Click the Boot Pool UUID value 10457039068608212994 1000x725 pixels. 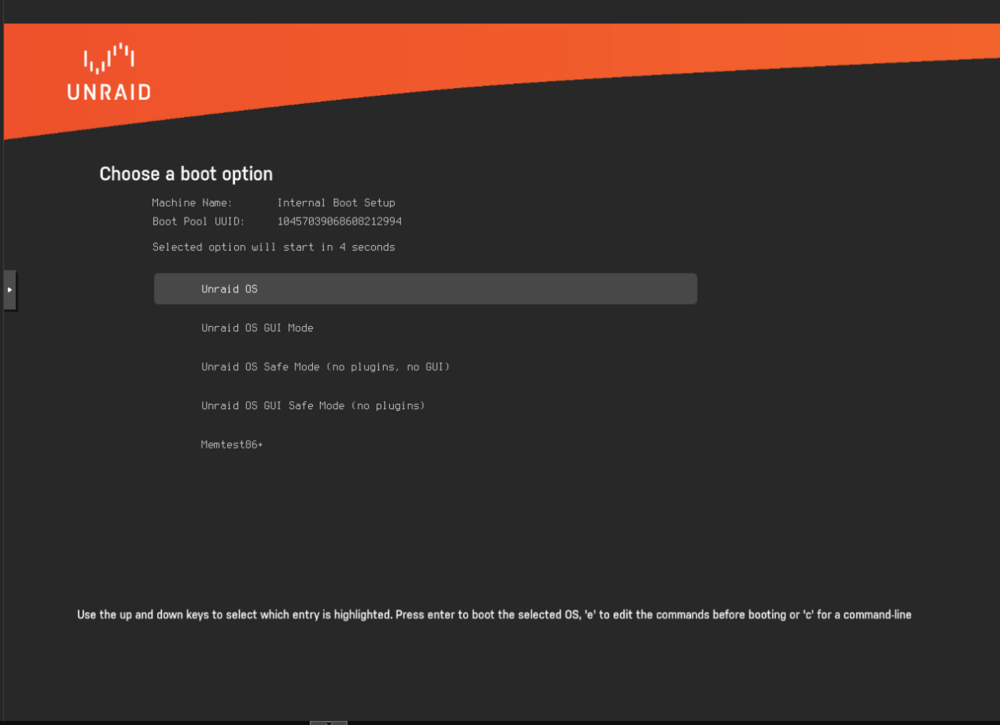[x=339, y=221]
